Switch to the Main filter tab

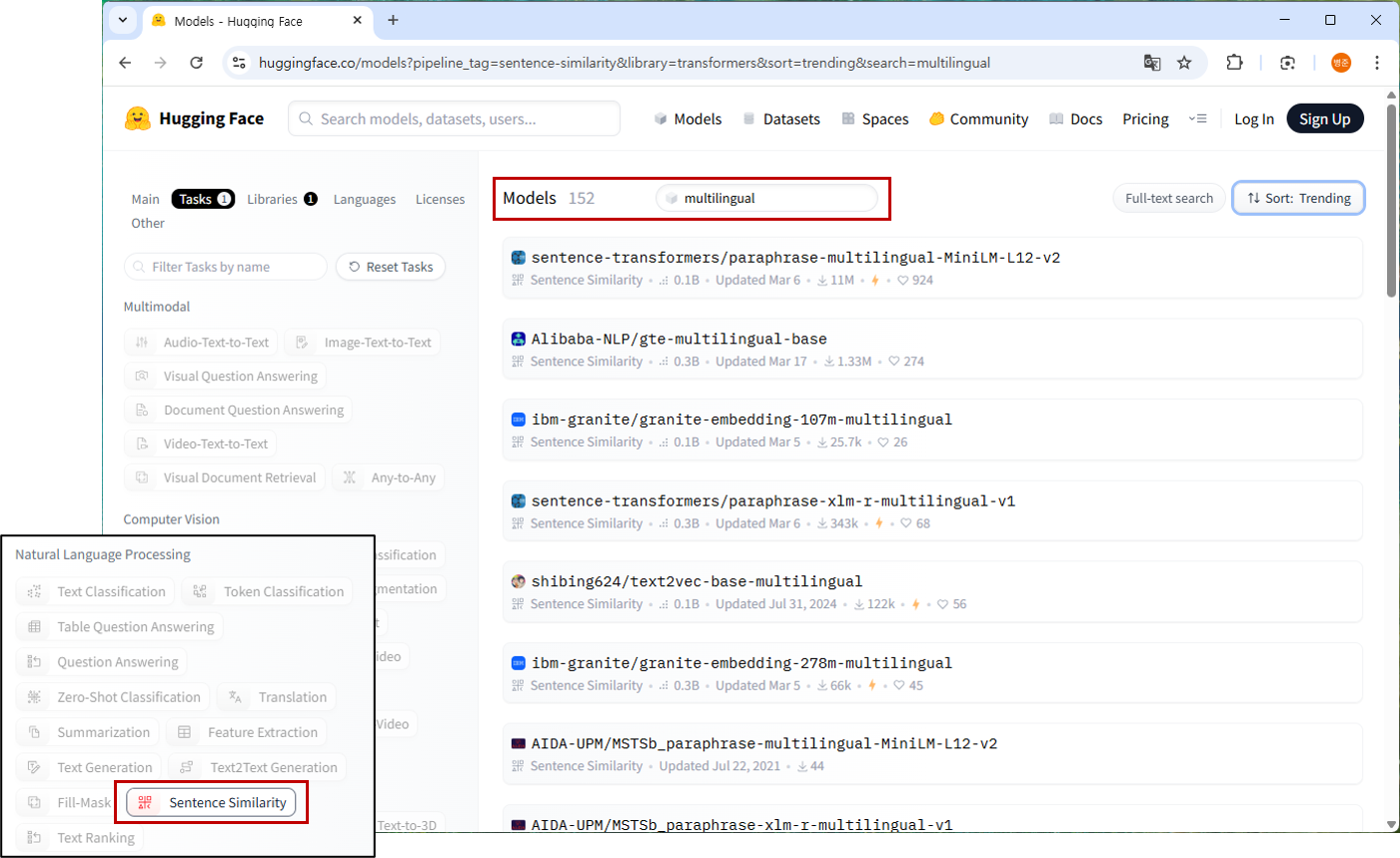click(x=146, y=199)
